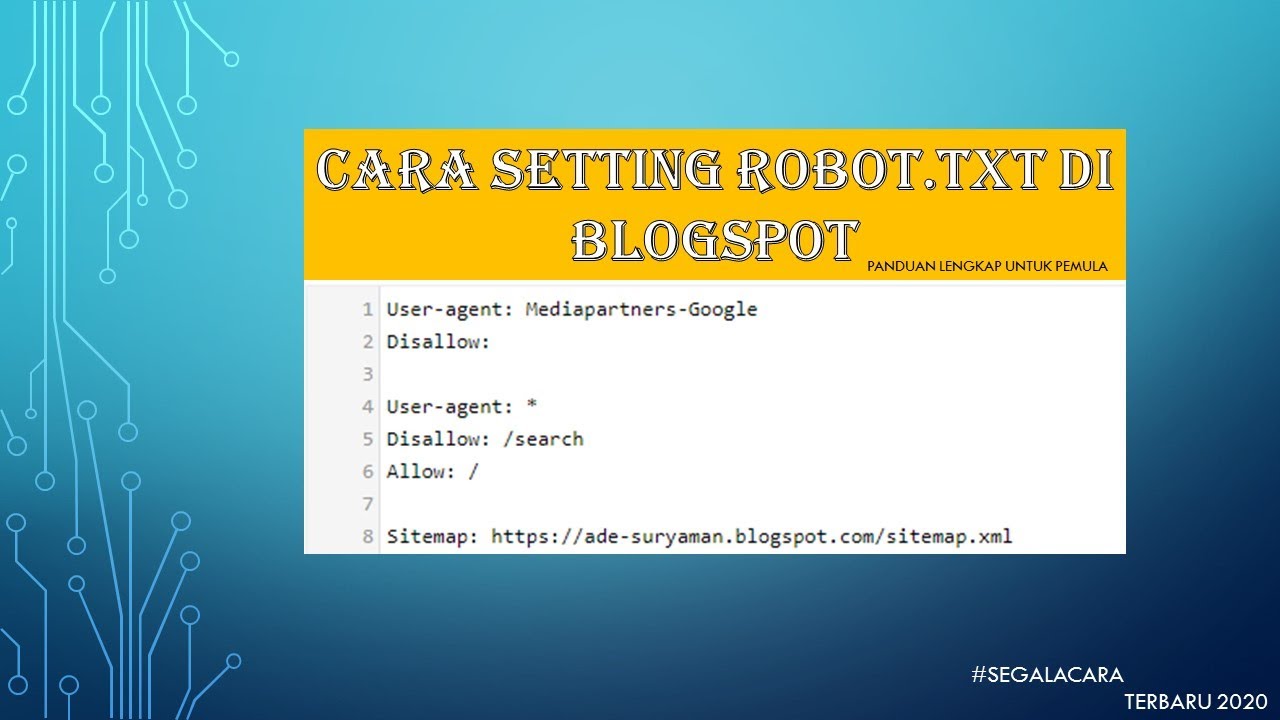Viewport: 1280px width, 720px height.
Task: Click the subtitle "Panduan Lengkap Untuk Pemula"
Action: (987, 266)
